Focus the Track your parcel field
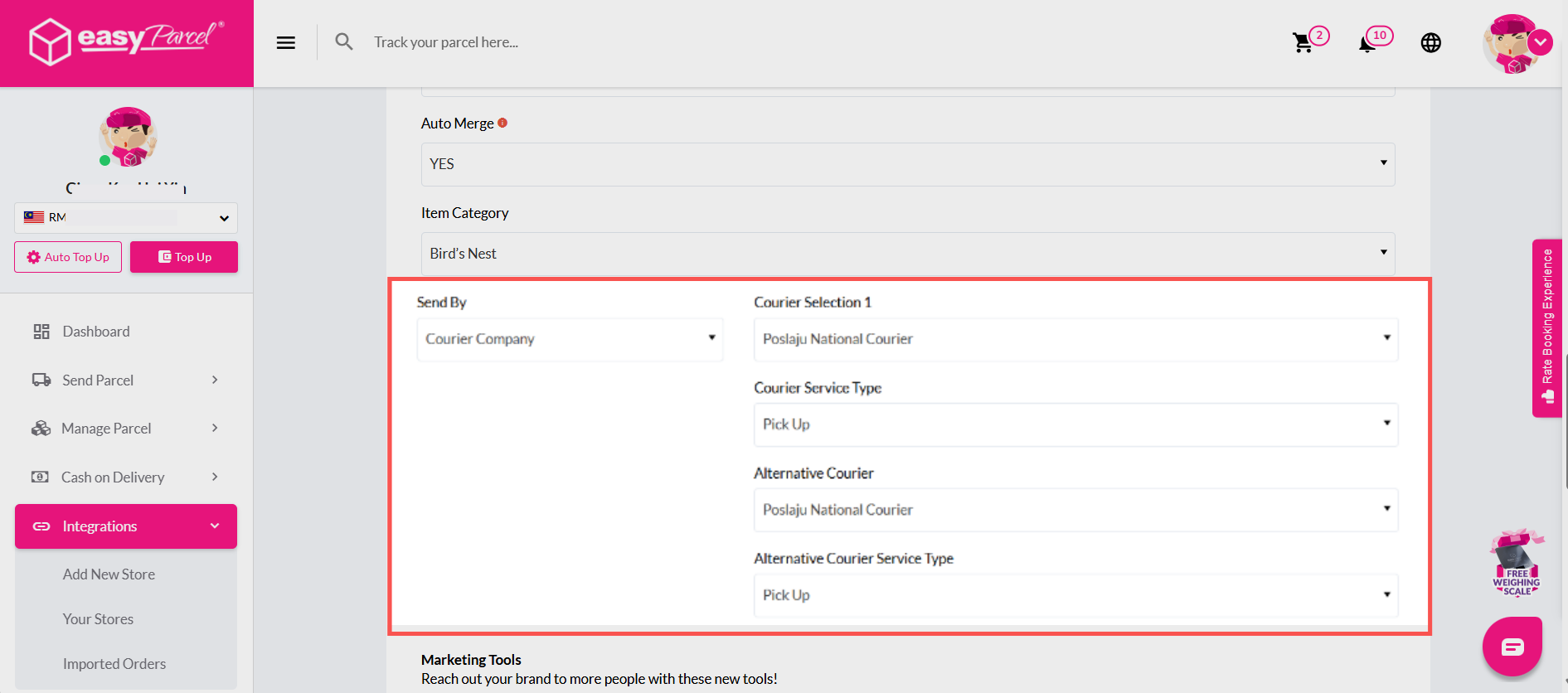 pyautogui.click(x=446, y=42)
